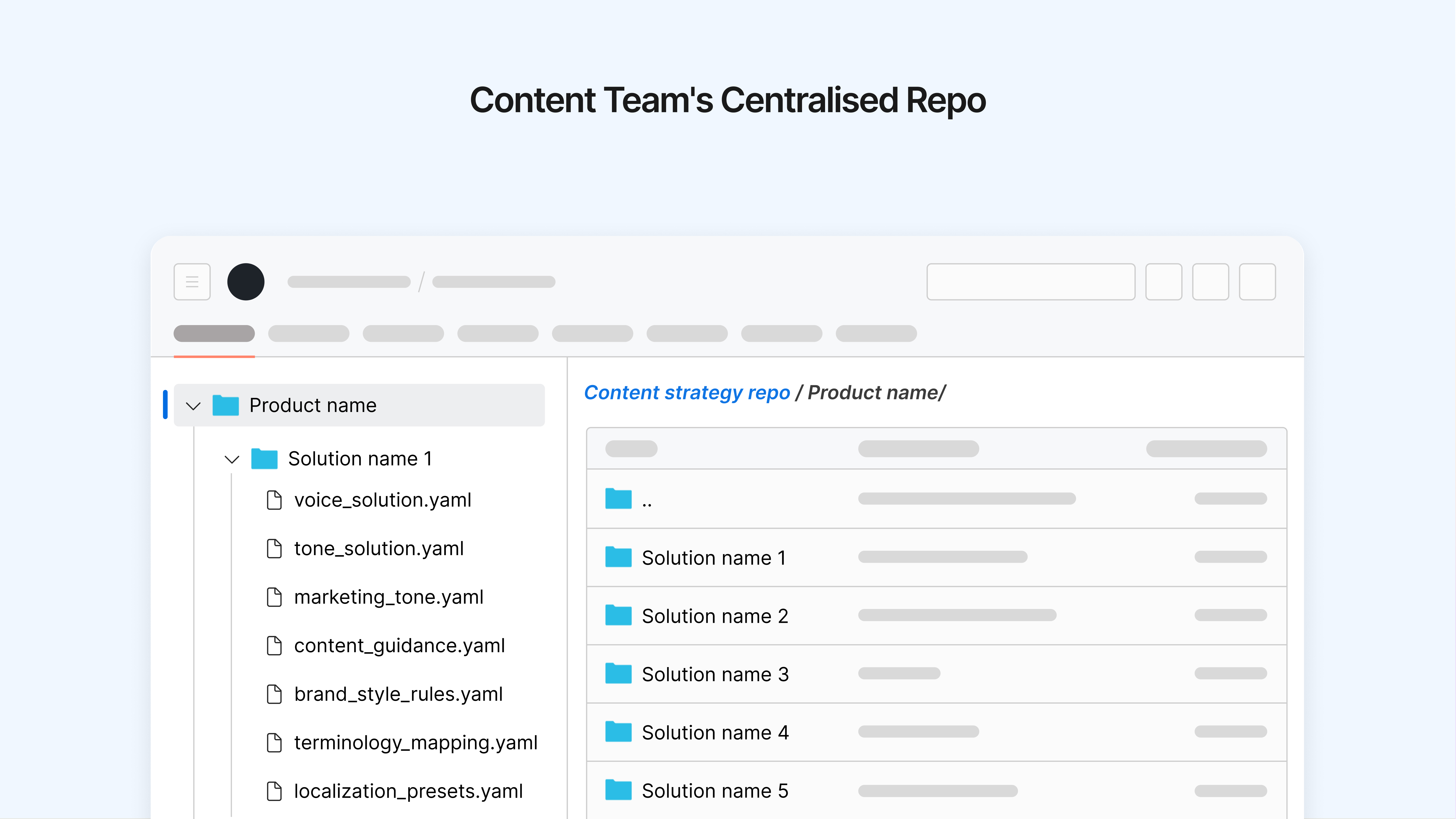Open content_guidance.yaml file

(400, 646)
